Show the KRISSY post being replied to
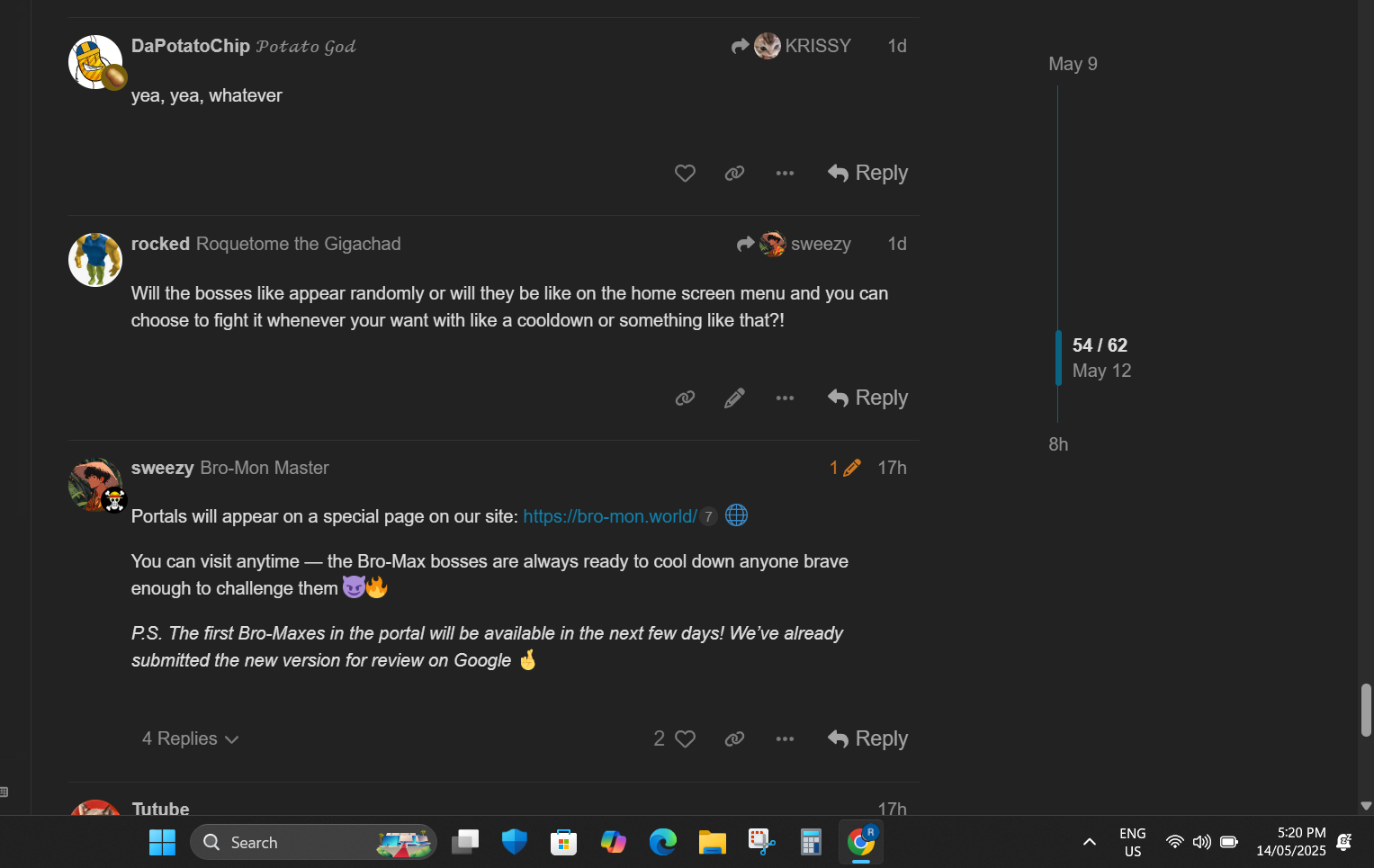Viewport: 1374px width, 868px height. [x=791, y=46]
